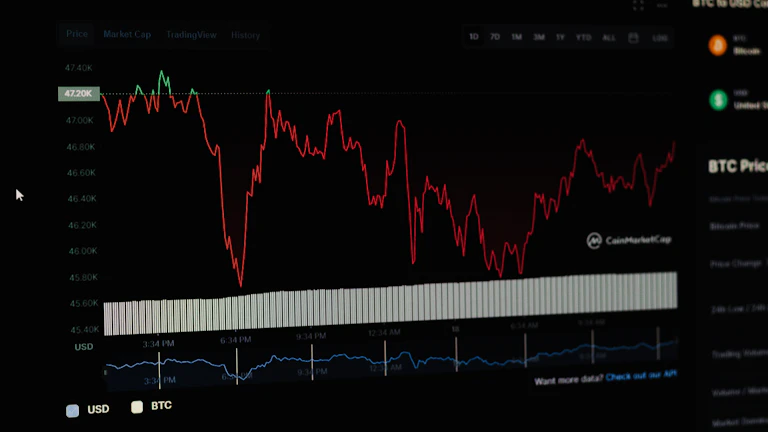This screenshot has height=432, width=768.
Task: Select the 1M time range
Action: (x=516, y=37)
